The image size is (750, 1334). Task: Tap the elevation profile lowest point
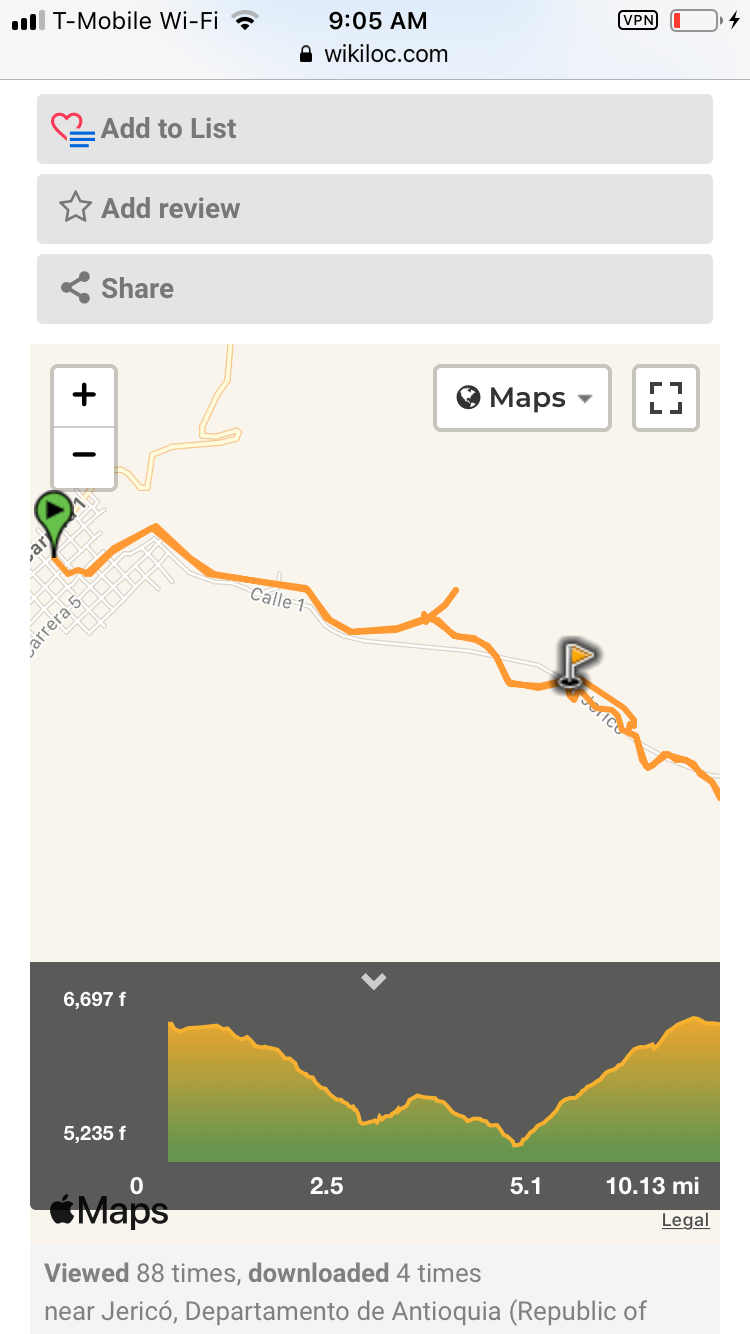click(516, 1143)
